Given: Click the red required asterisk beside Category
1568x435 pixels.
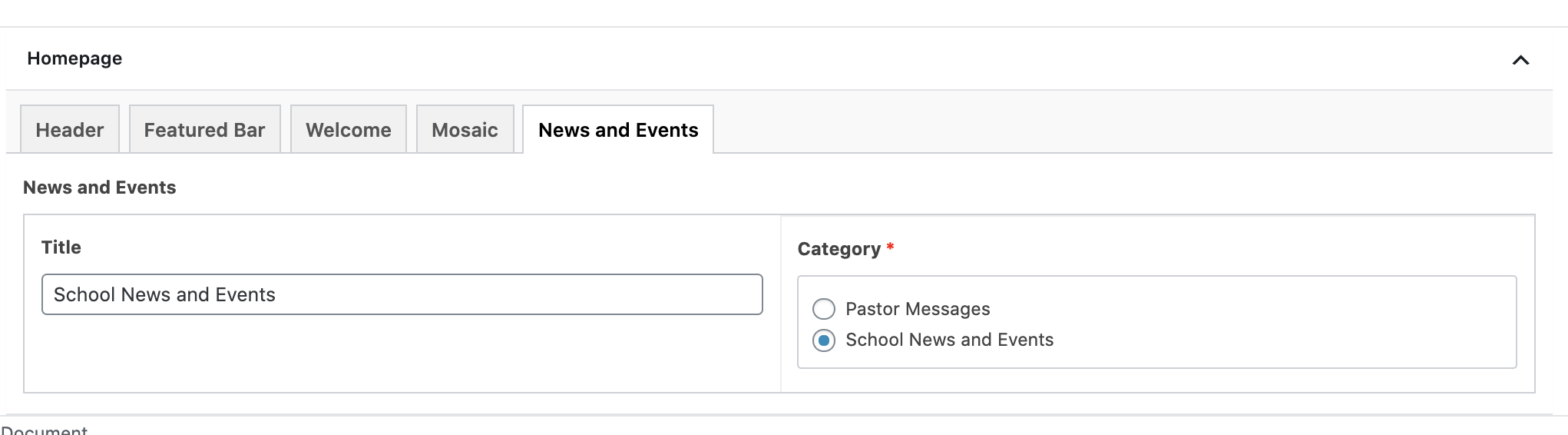Looking at the screenshot, I should 890,247.
